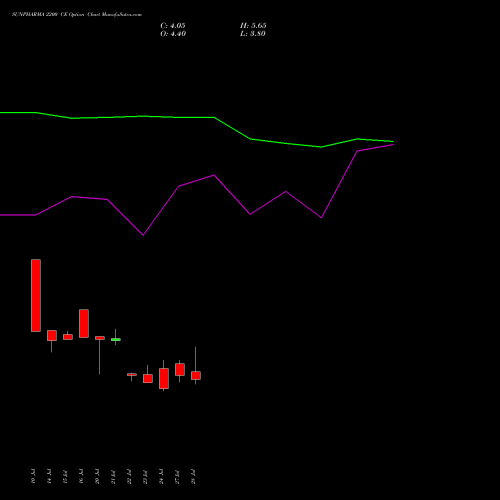Click the chart title starting with SUNPHARMA

77,15
